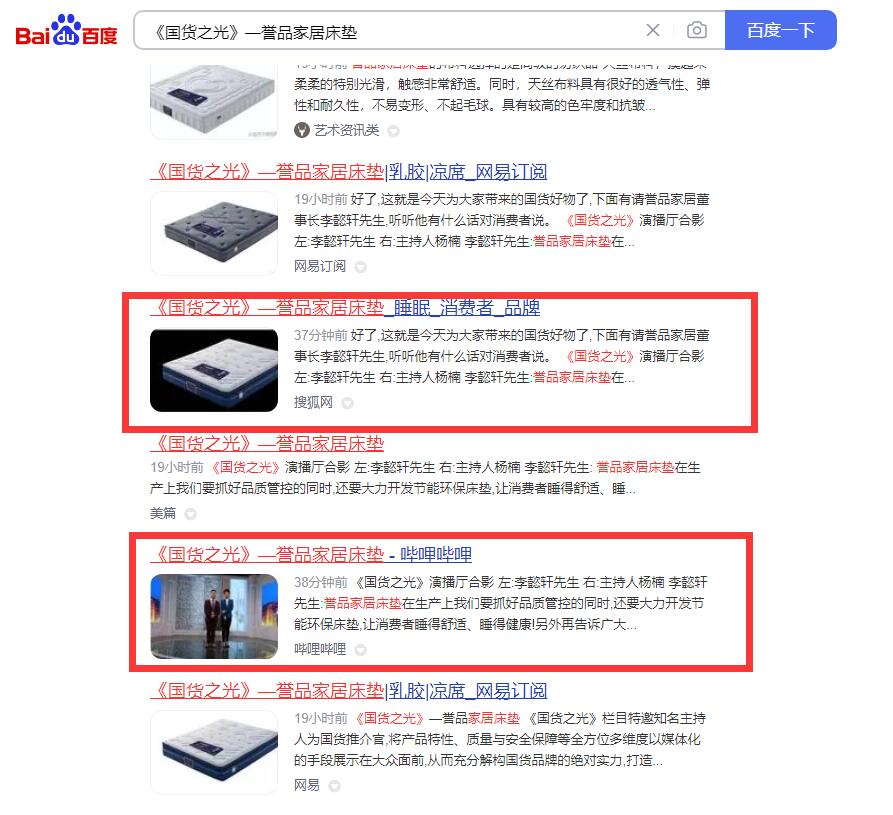This screenshot has width=893, height=815.
Task: Expand dropdown arrow next to 哔哩哔哩
Action: click(360, 650)
